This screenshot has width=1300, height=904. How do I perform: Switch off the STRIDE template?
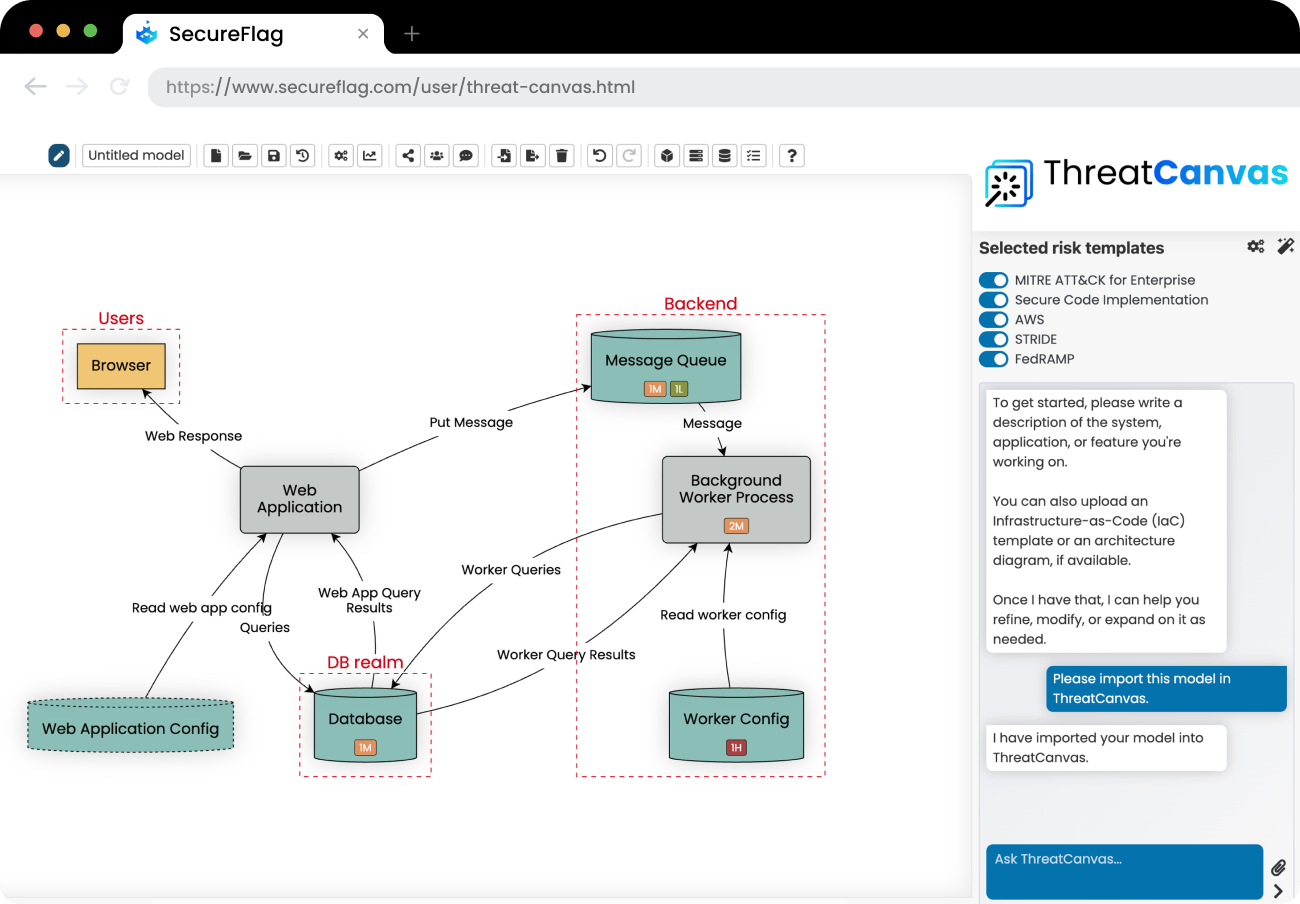point(993,339)
